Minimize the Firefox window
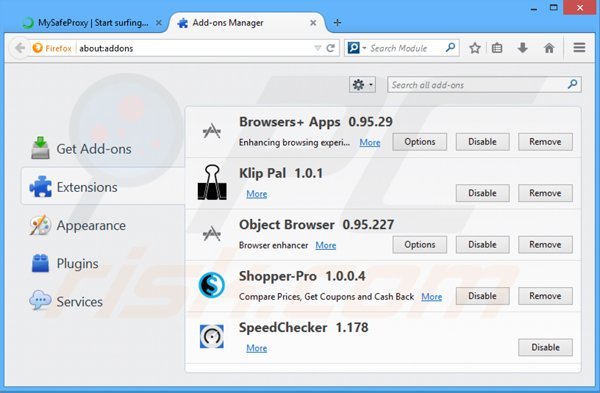 click(533, 8)
